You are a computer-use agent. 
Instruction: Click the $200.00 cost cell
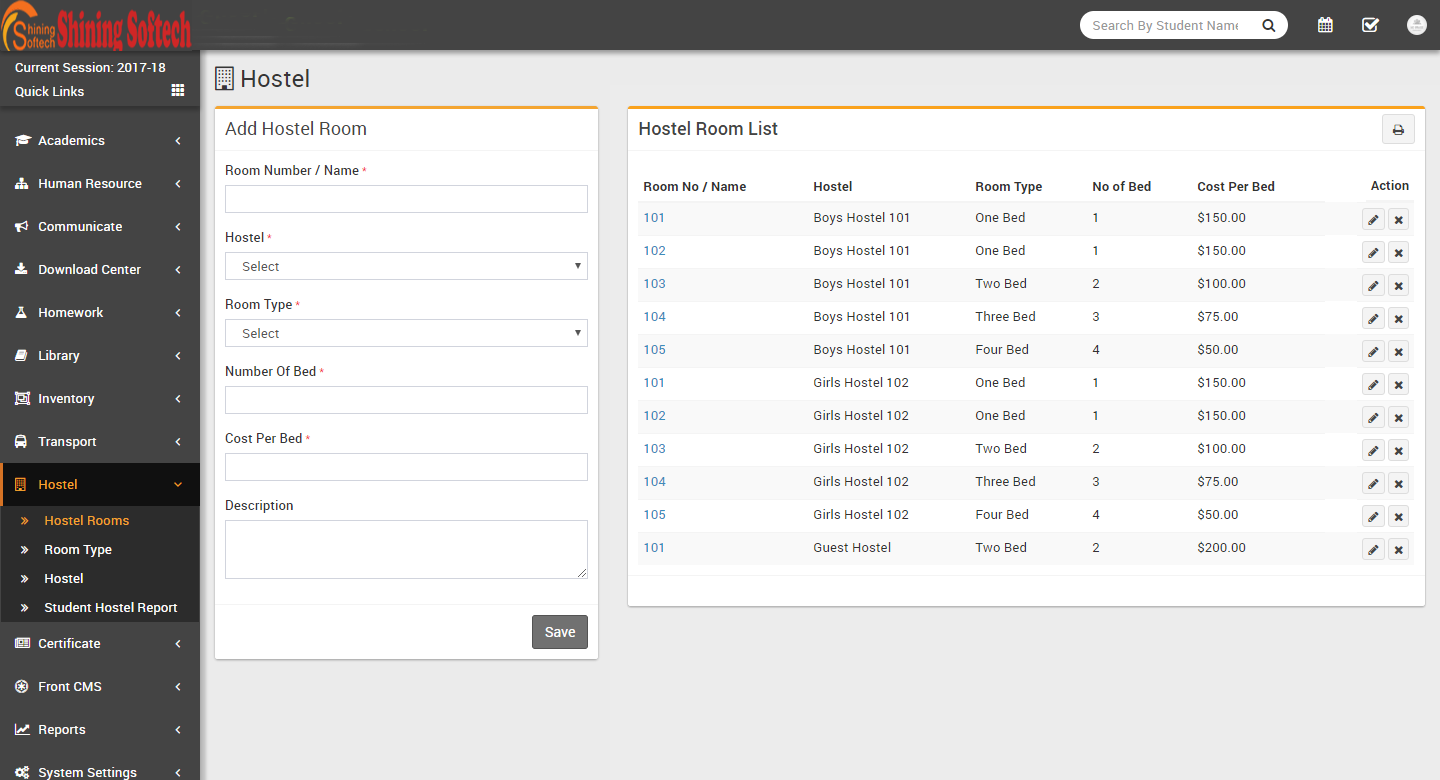coord(1222,547)
